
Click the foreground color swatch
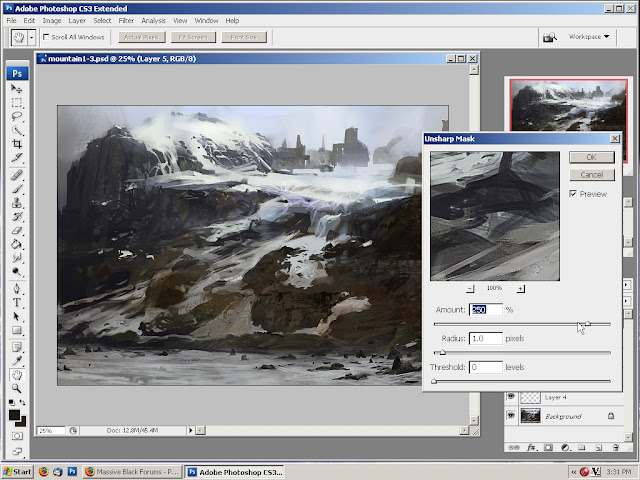(14, 415)
